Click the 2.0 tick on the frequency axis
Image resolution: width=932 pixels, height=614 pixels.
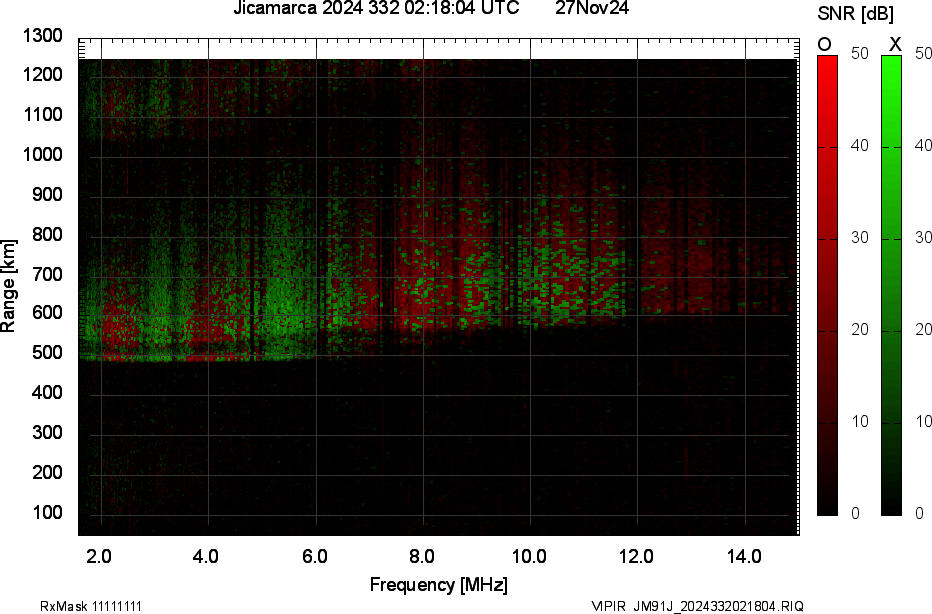[99, 556]
